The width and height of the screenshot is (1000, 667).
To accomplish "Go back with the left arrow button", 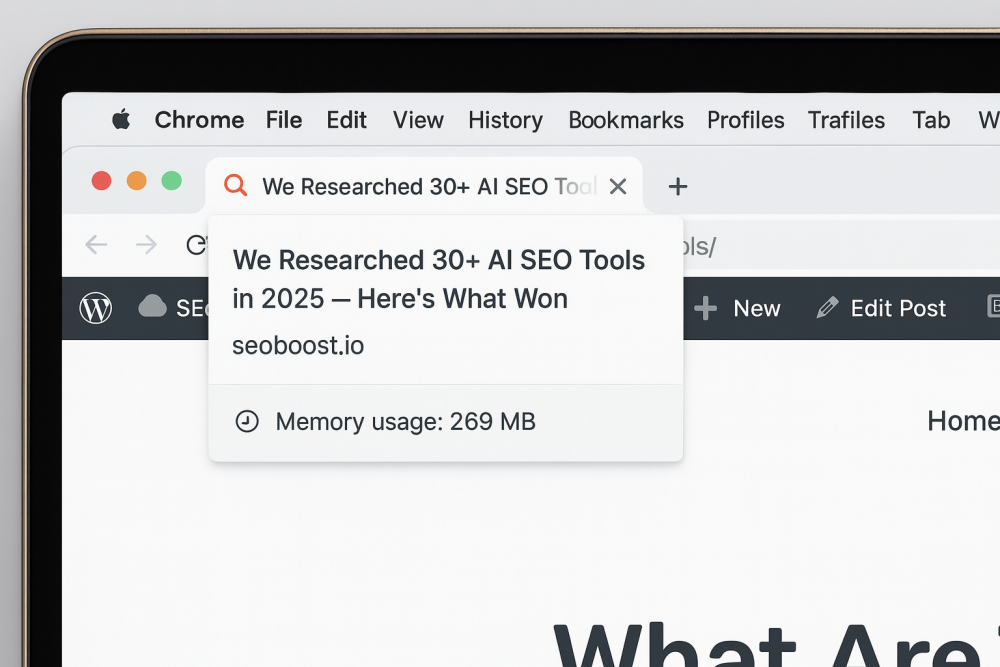I will tap(96, 244).
